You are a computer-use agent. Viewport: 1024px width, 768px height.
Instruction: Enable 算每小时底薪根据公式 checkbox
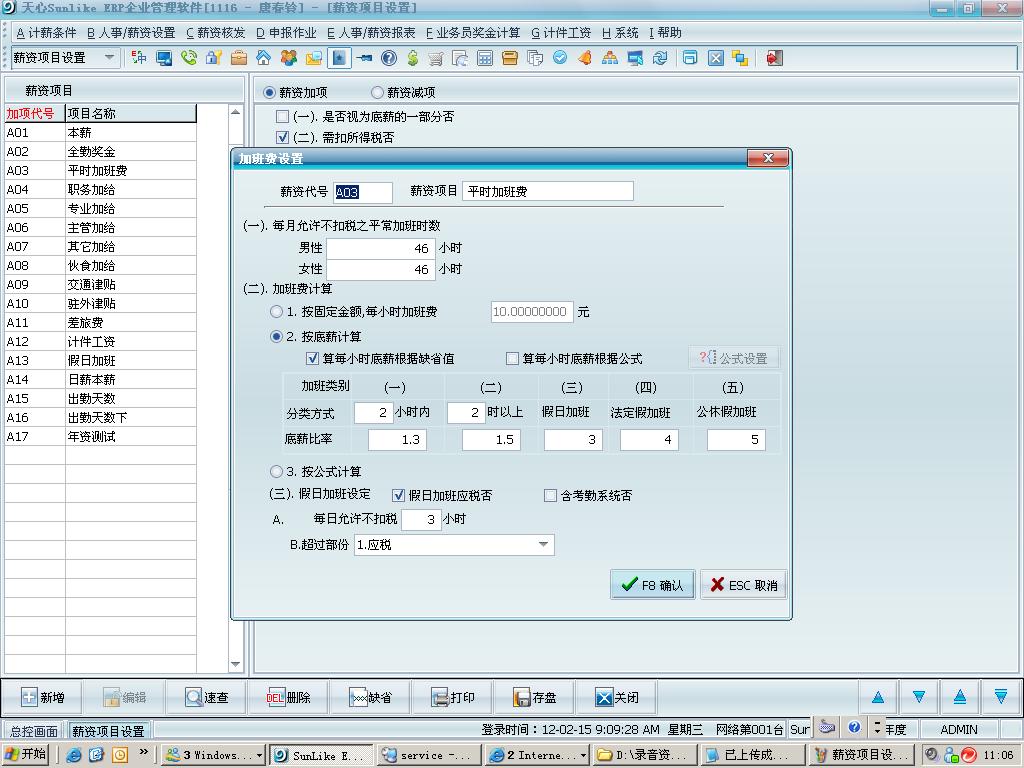coord(513,358)
